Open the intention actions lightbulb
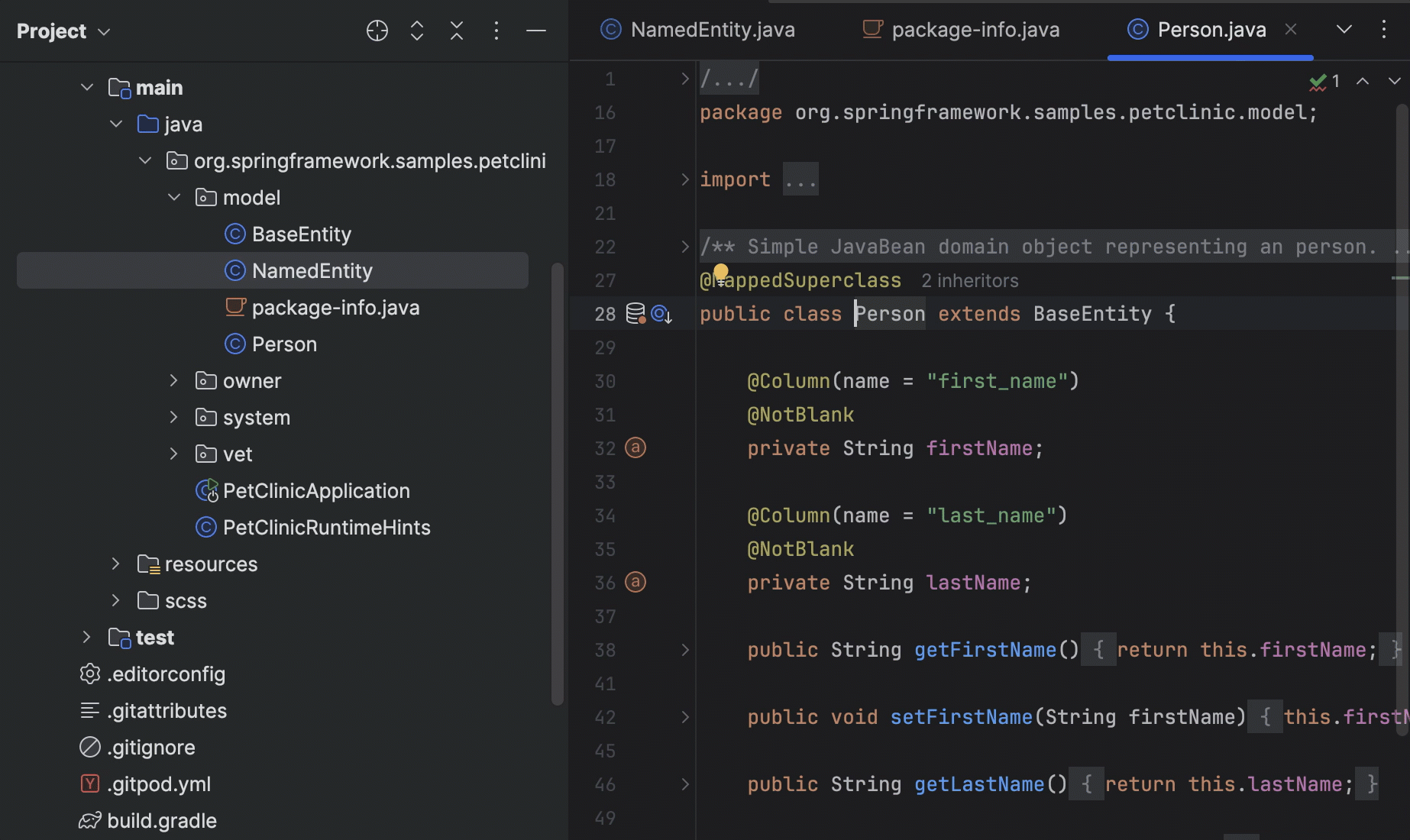 (x=721, y=271)
